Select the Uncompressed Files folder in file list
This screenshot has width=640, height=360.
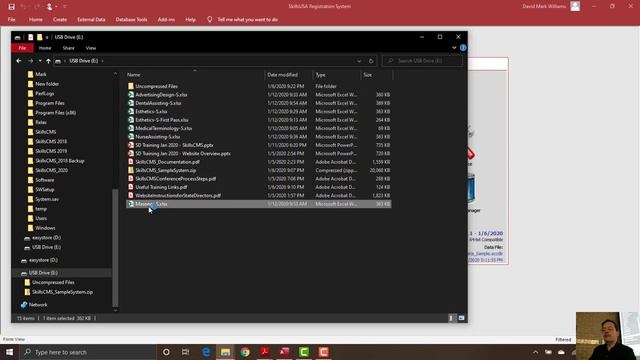pos(156,86)
